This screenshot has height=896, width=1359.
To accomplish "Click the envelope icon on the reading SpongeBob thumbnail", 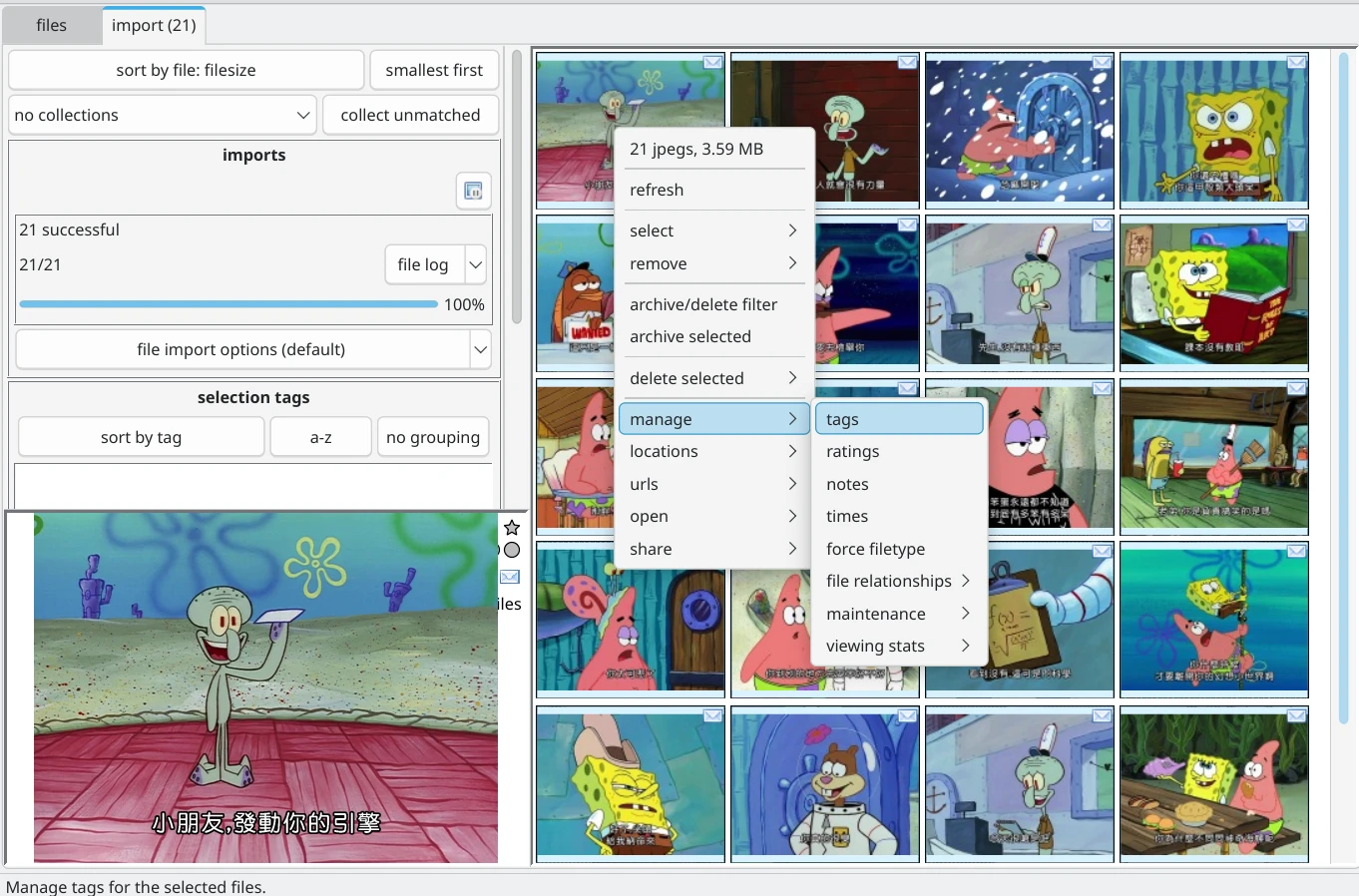I will pyautogui.click(x=1295, y=225).
